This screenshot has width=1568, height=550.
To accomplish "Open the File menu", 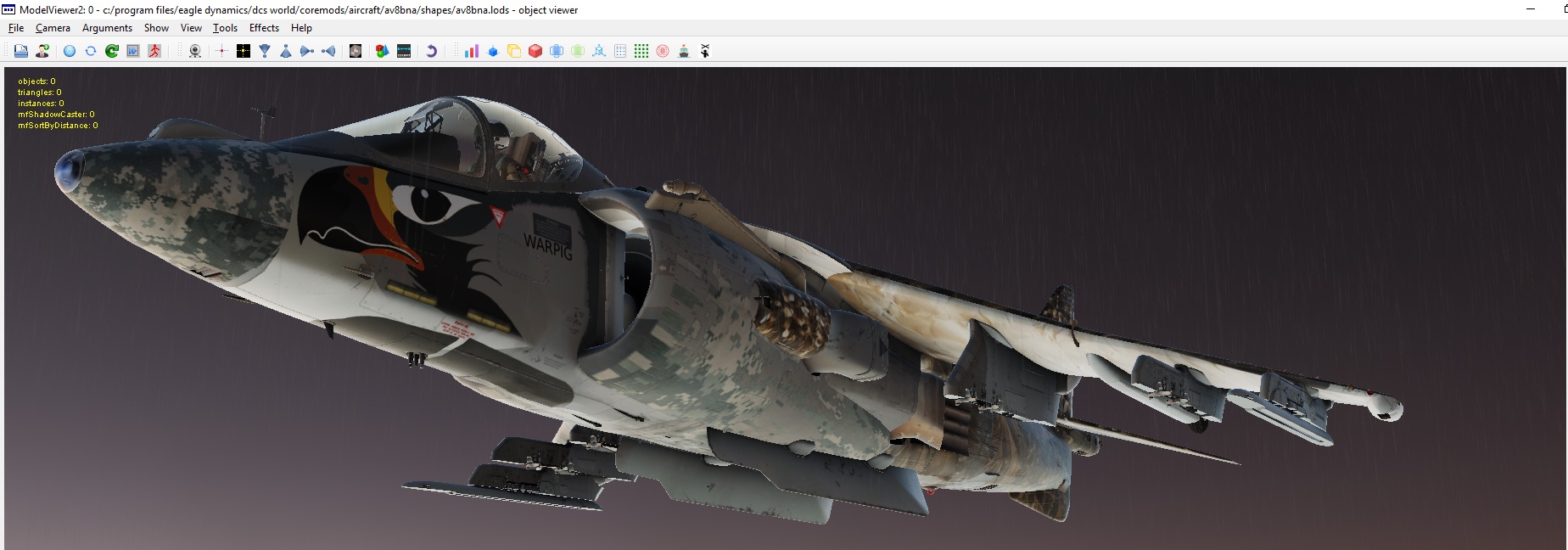I will 16,28.
